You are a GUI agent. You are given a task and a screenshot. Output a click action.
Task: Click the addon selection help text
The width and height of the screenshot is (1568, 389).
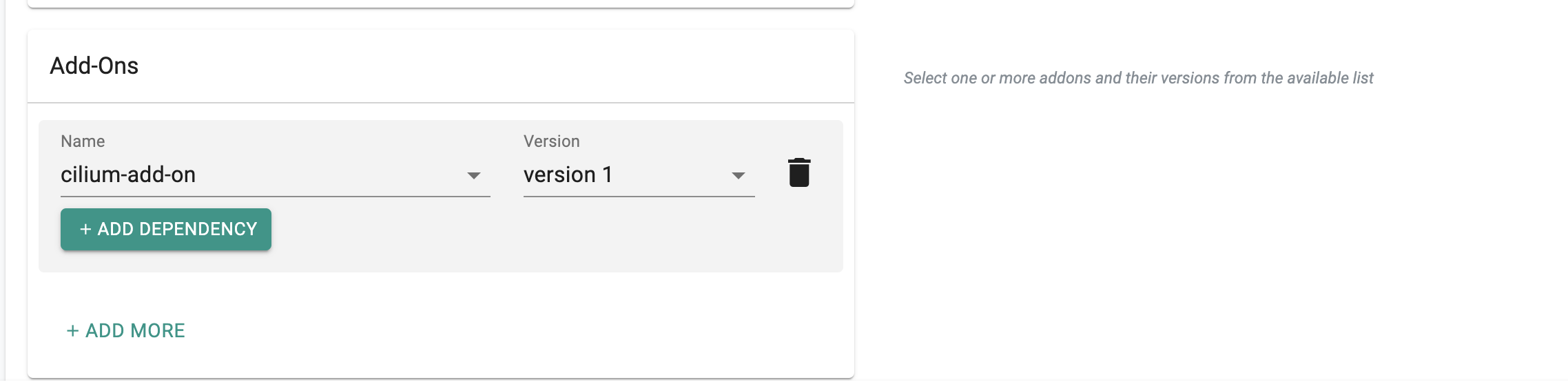(1138, 78)
